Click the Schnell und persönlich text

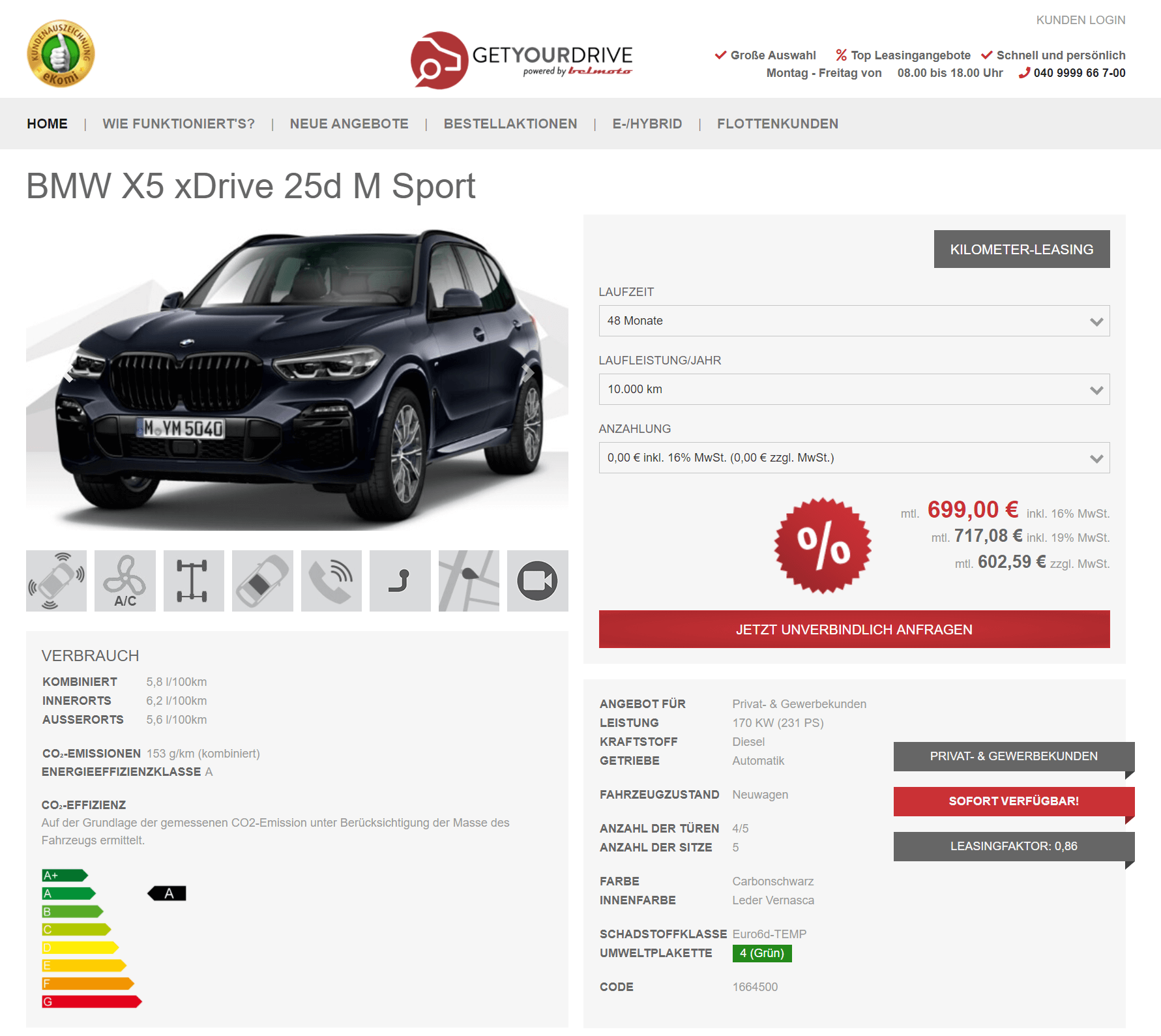tap(1061, 55)
